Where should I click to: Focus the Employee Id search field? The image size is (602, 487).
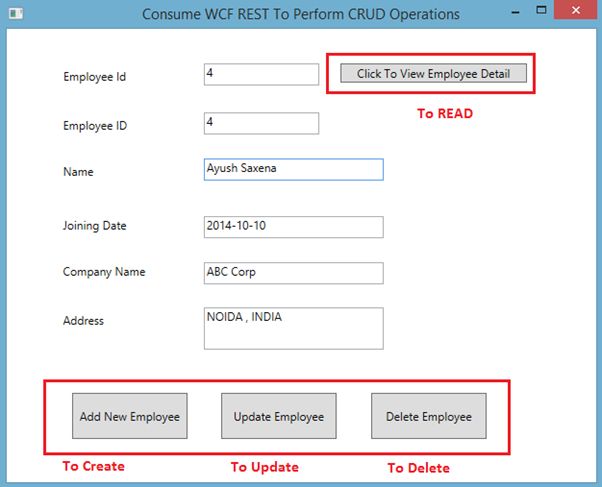261,74
